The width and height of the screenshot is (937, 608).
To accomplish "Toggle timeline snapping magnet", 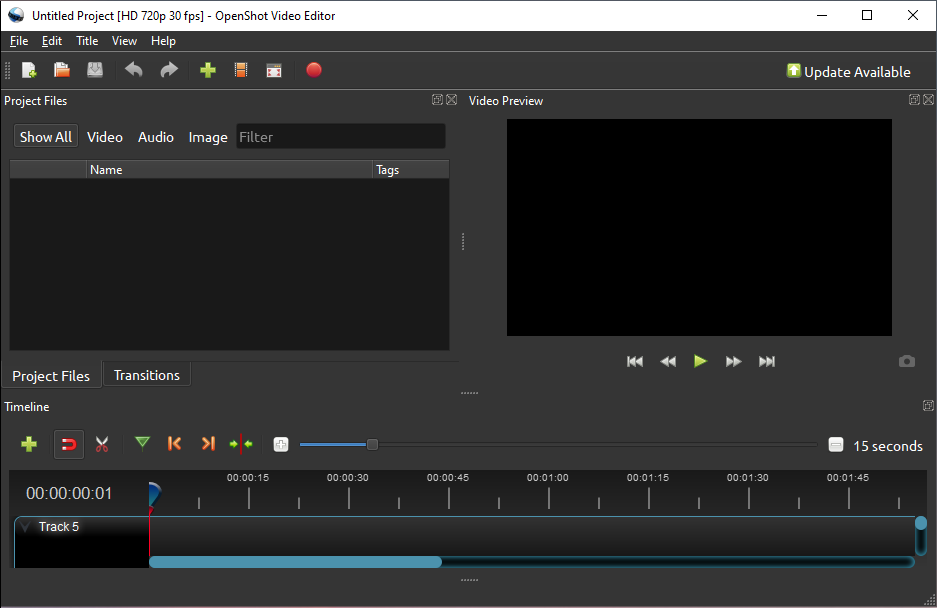I will [69, 445].
